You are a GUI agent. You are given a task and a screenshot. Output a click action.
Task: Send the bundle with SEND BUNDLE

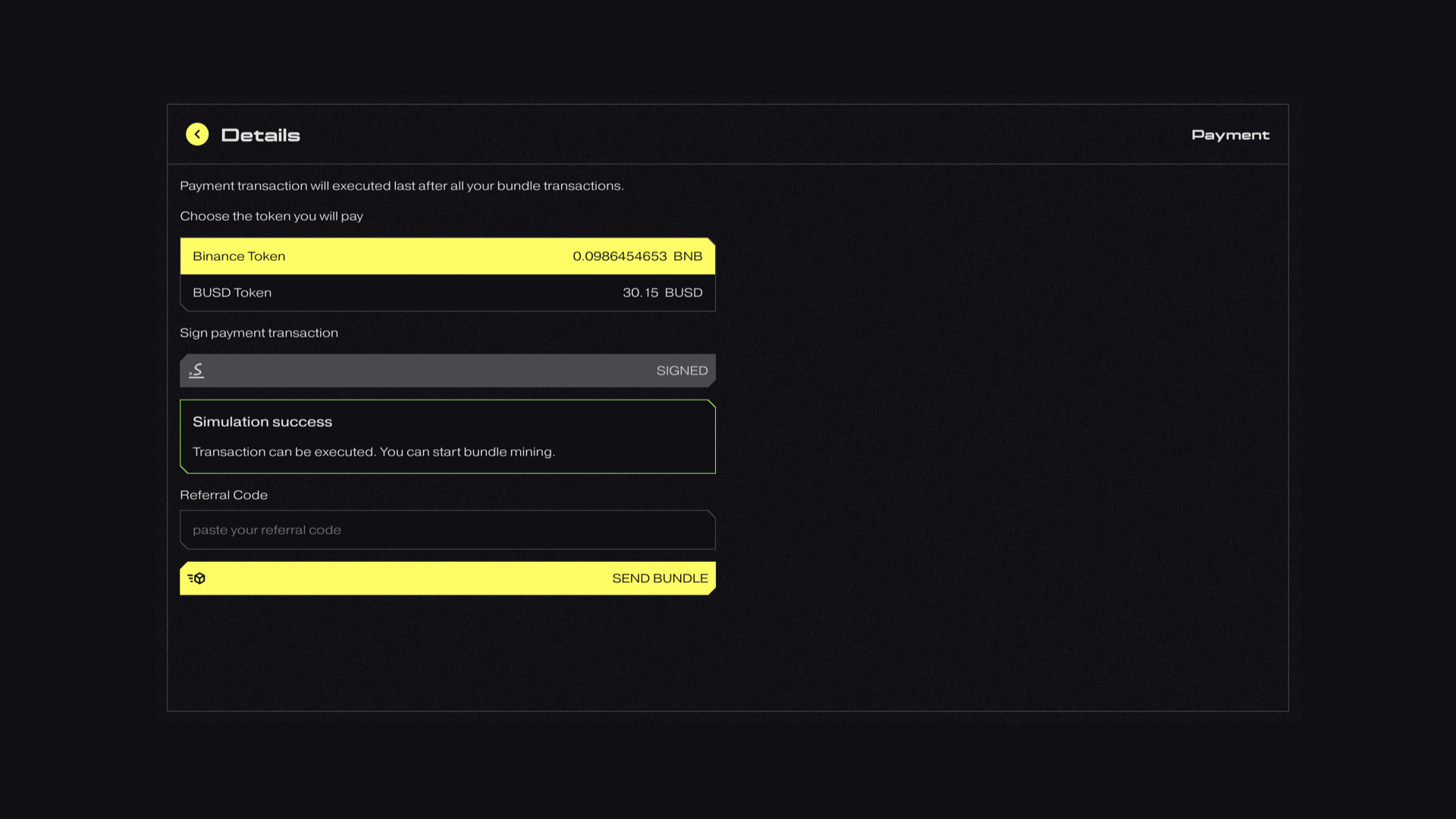pos(447,579)
